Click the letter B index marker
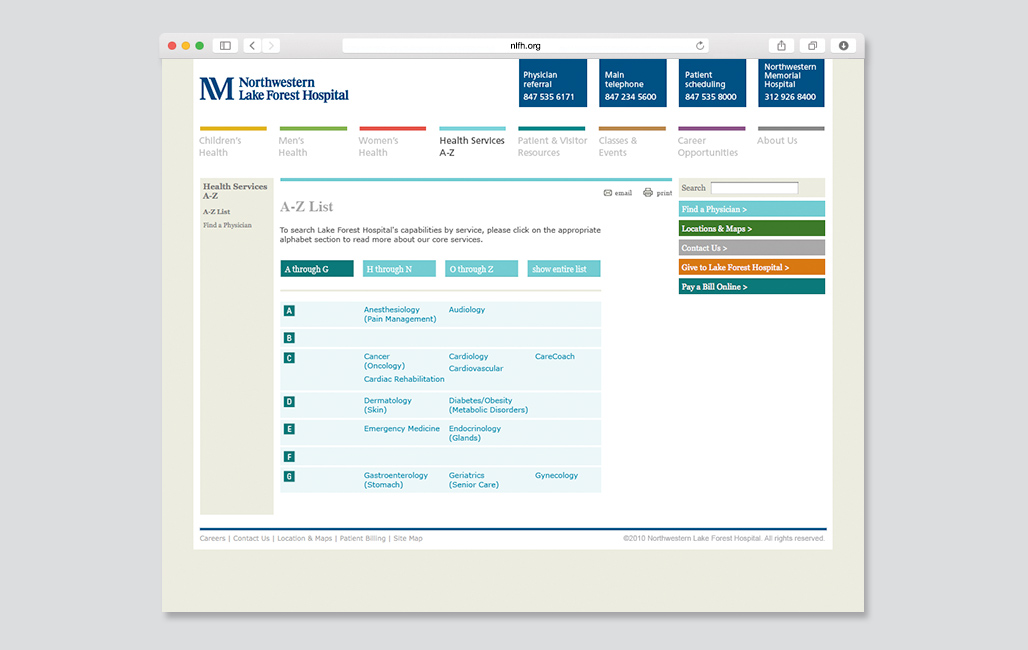The image size is (1028, 650). pyautogui.click(x=289, y=338)
